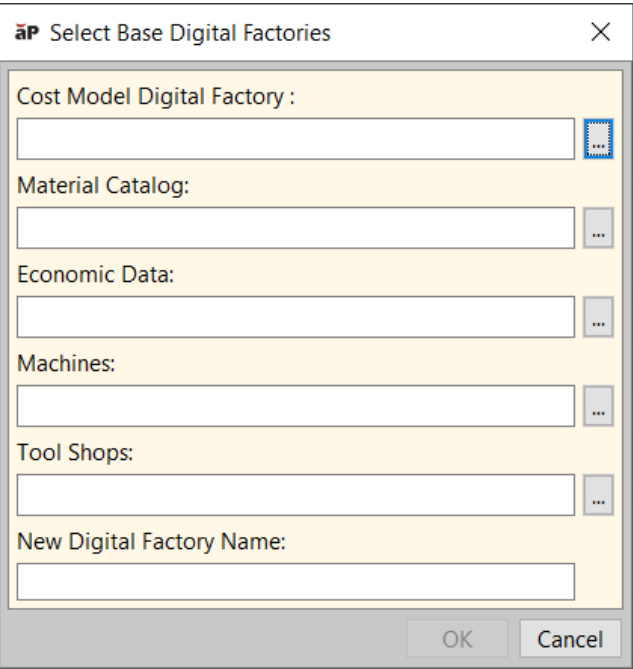
Task: Click the Tool Shops input box
Action: click(295, 495)
